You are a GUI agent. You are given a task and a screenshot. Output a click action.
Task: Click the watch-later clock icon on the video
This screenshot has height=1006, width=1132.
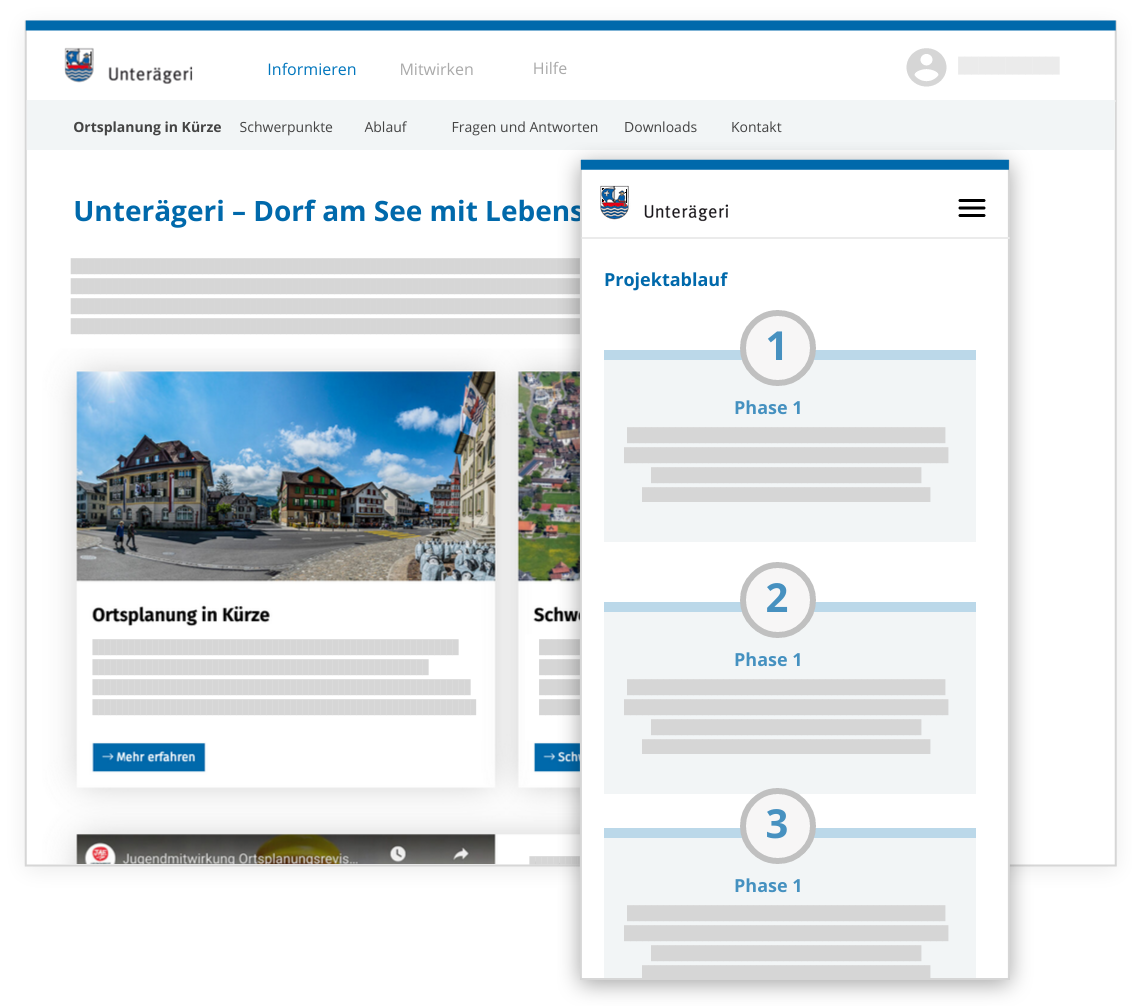pos(398,853)
